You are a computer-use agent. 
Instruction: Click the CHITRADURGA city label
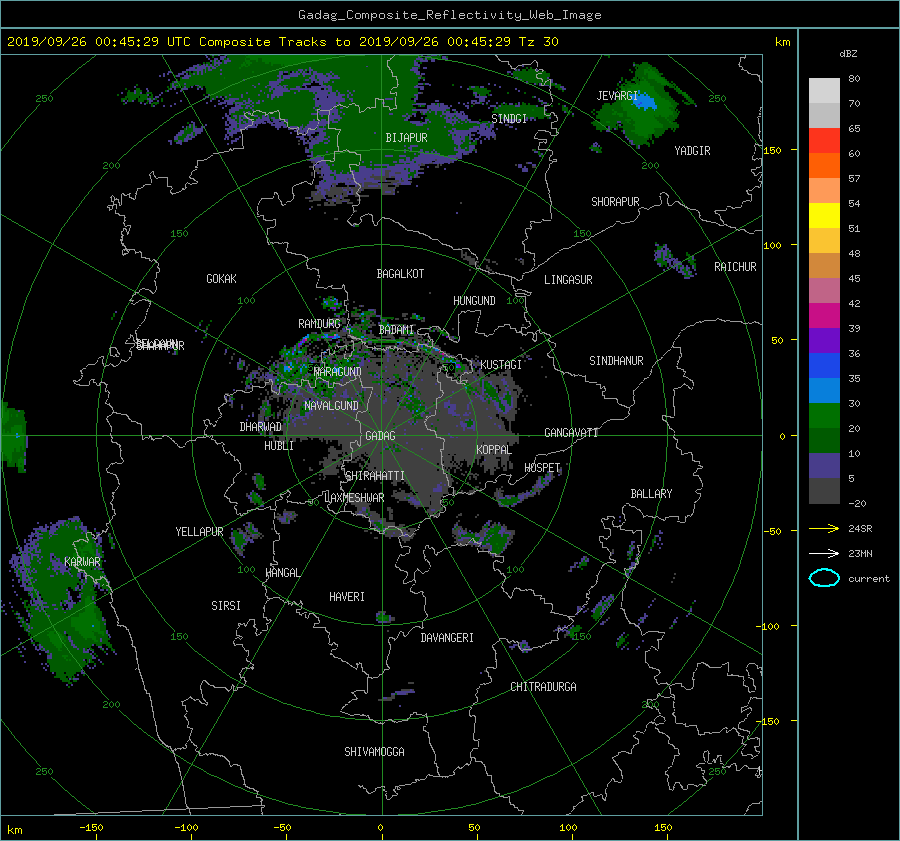point(544,687)
